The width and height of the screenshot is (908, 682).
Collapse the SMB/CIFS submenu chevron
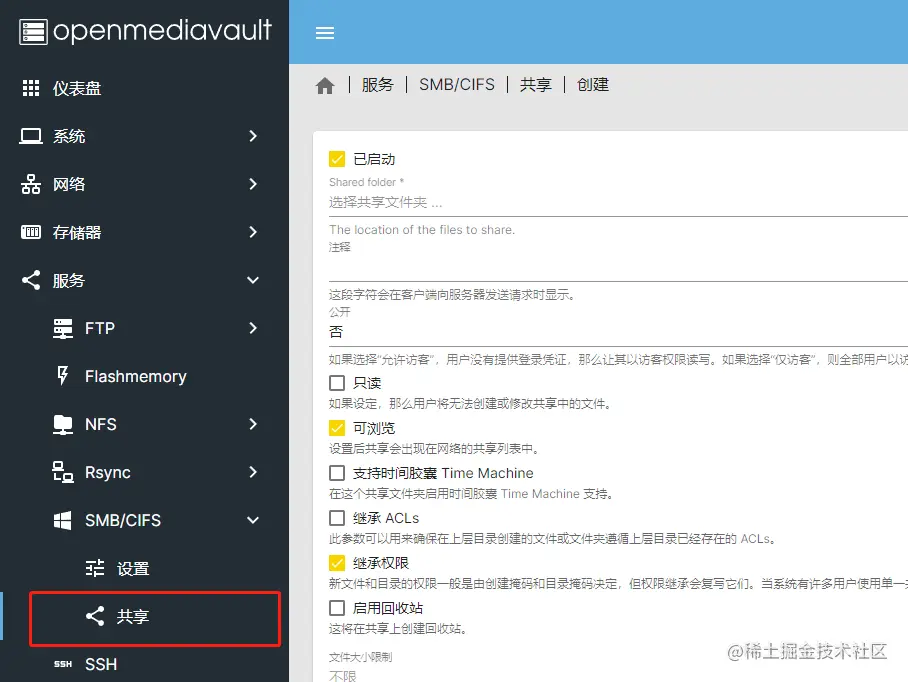pyautogui.click(x=252, y=520)
